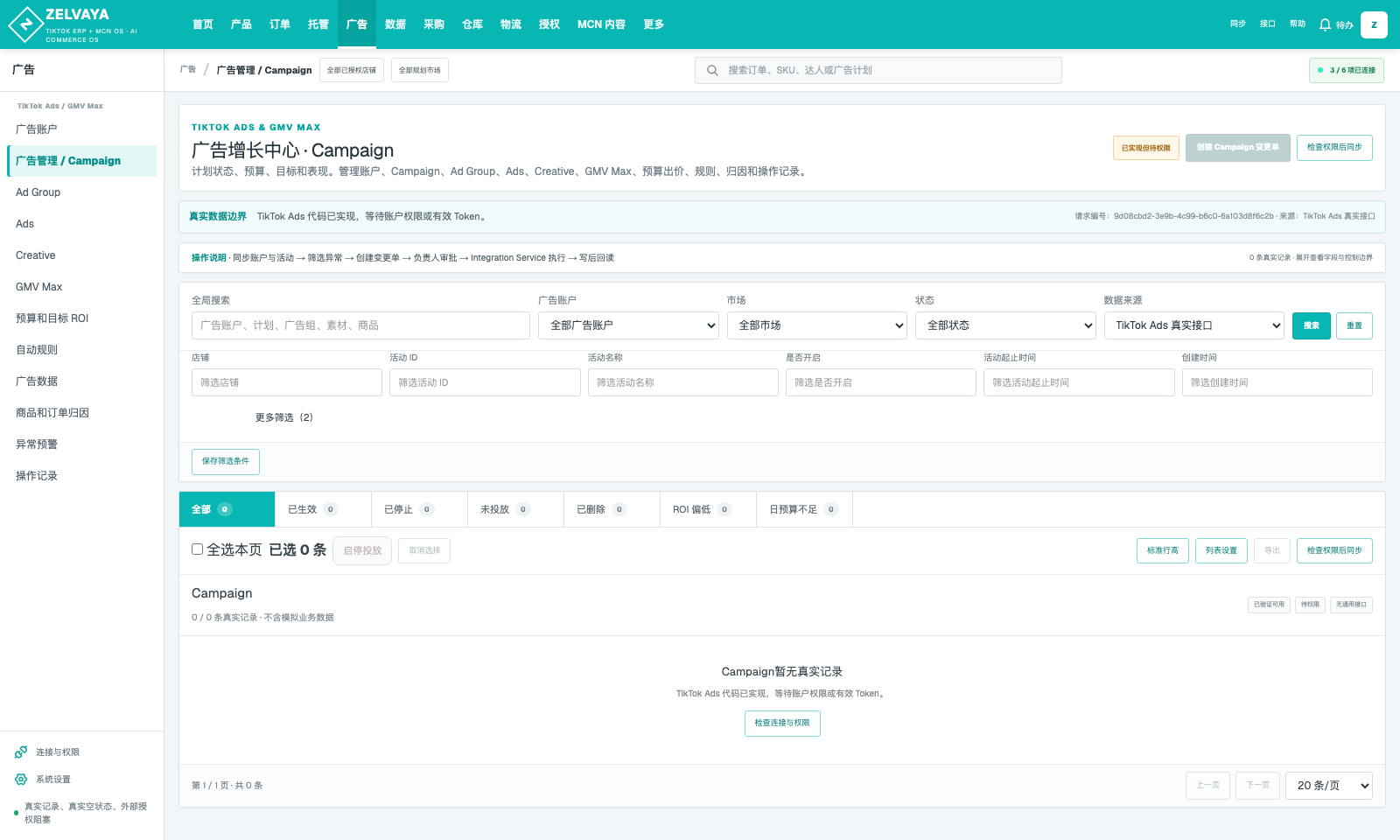
Task: Click 检查连接与权限 button
Action: [782, 723]
